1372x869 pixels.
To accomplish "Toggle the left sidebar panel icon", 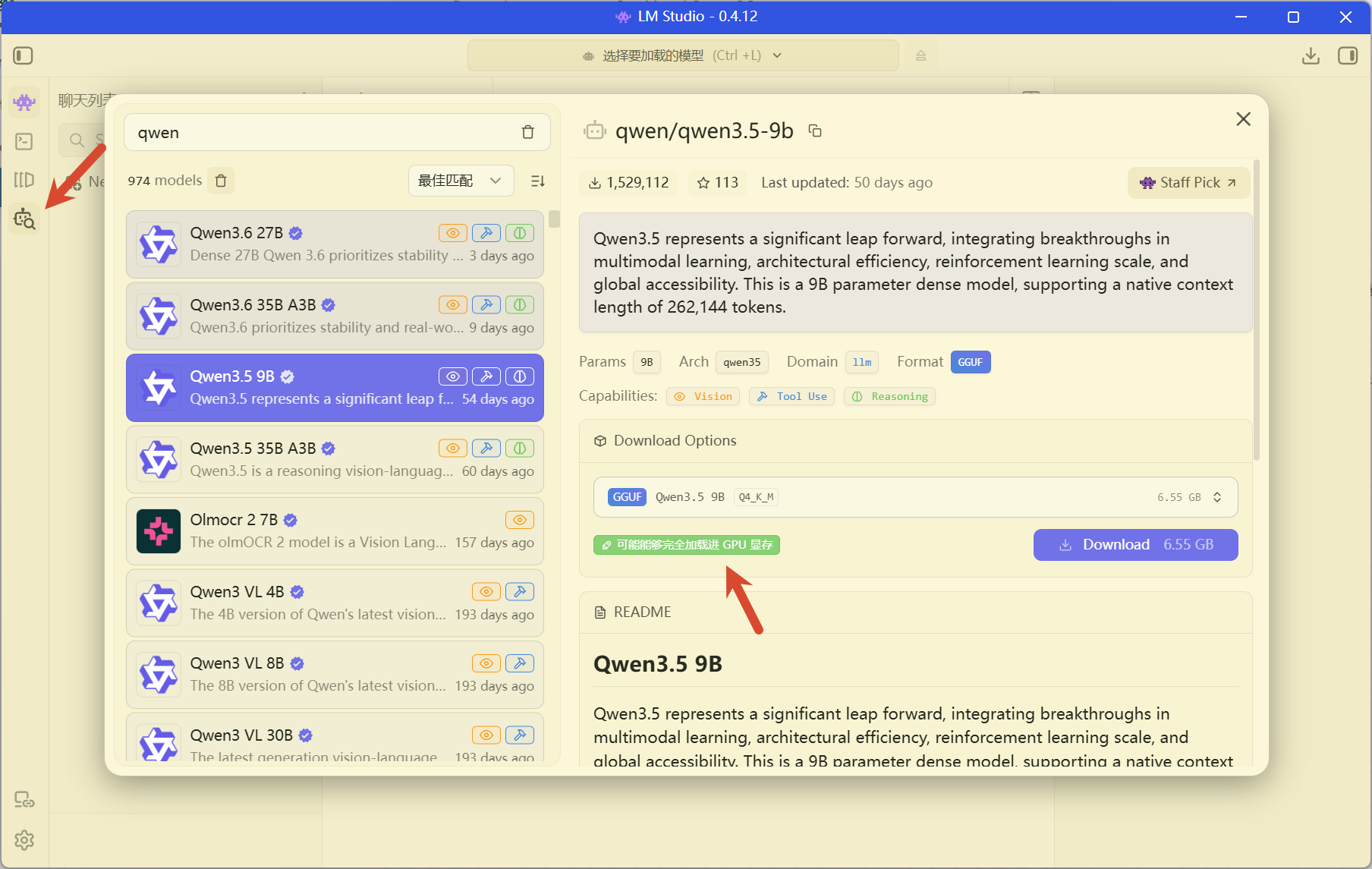I will pyautogui.click(x=24, y=55).
